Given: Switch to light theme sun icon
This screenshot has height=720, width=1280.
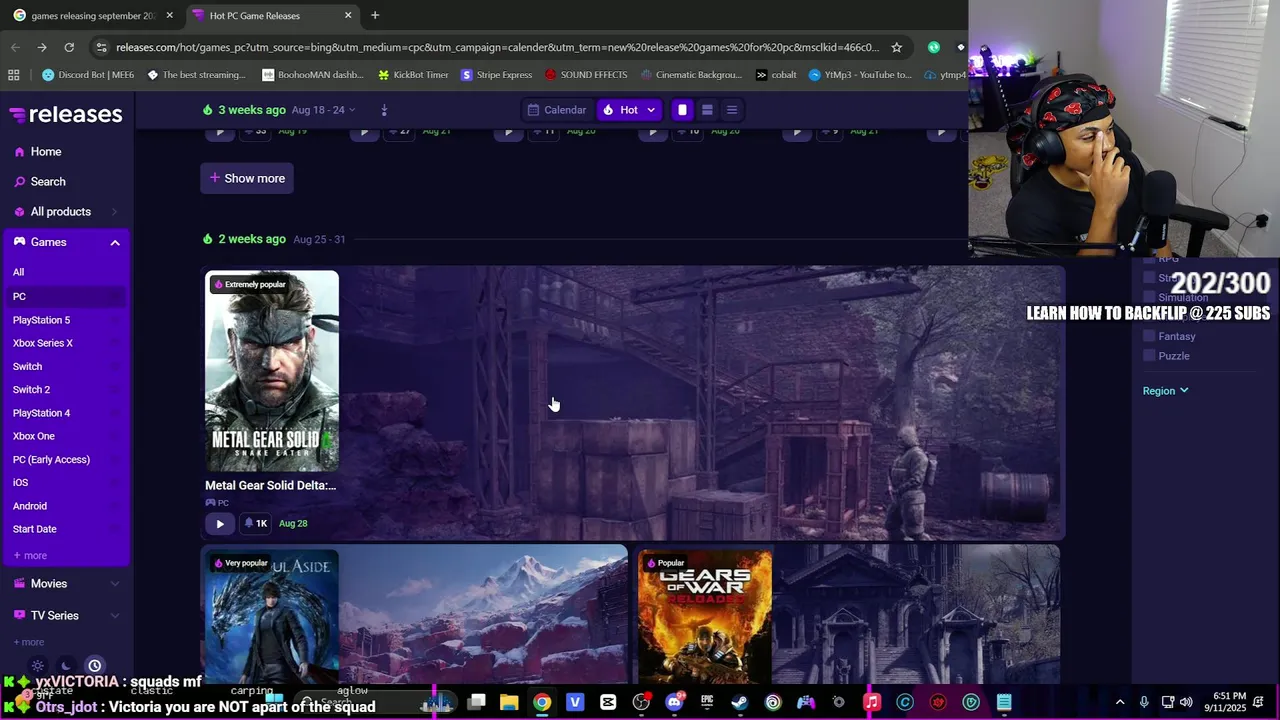Looking at the screenshot, I should coord(38,666).
